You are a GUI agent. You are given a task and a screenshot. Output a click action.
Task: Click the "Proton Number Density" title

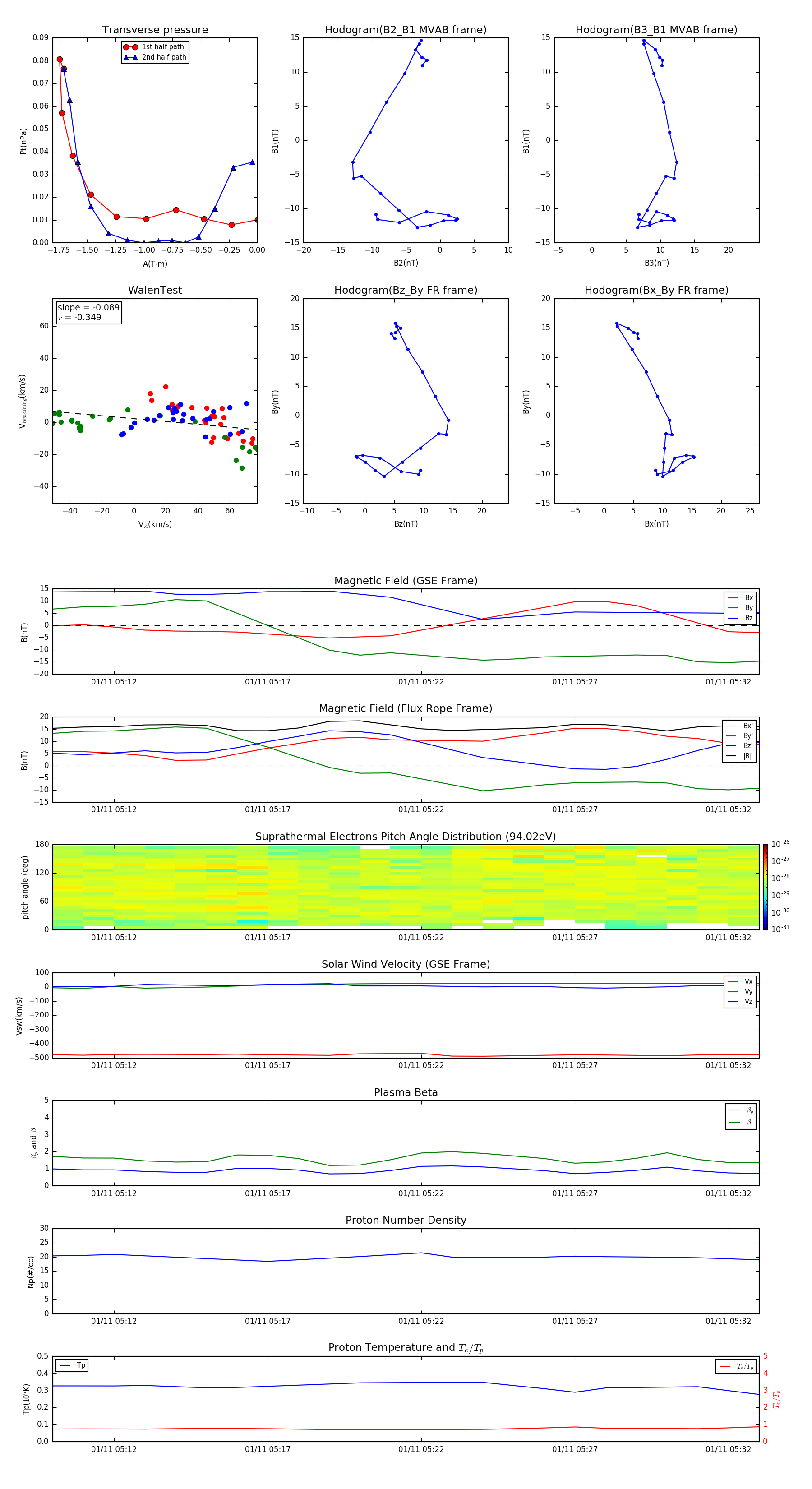(406, 1220)
